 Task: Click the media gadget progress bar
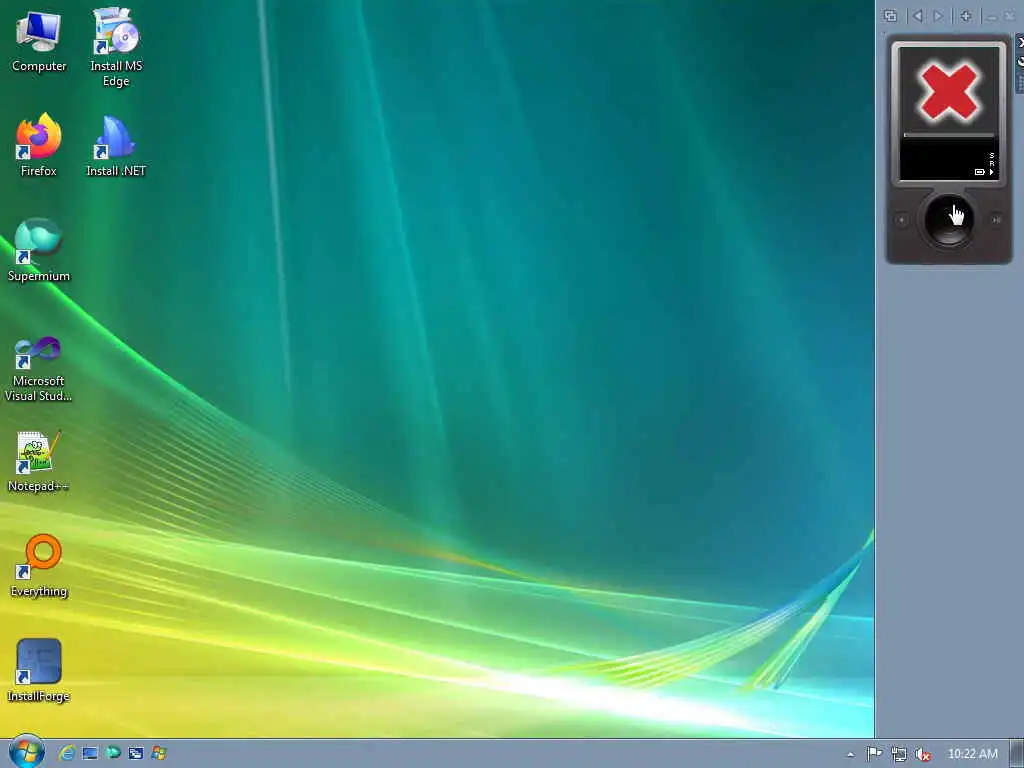(949, 135)
